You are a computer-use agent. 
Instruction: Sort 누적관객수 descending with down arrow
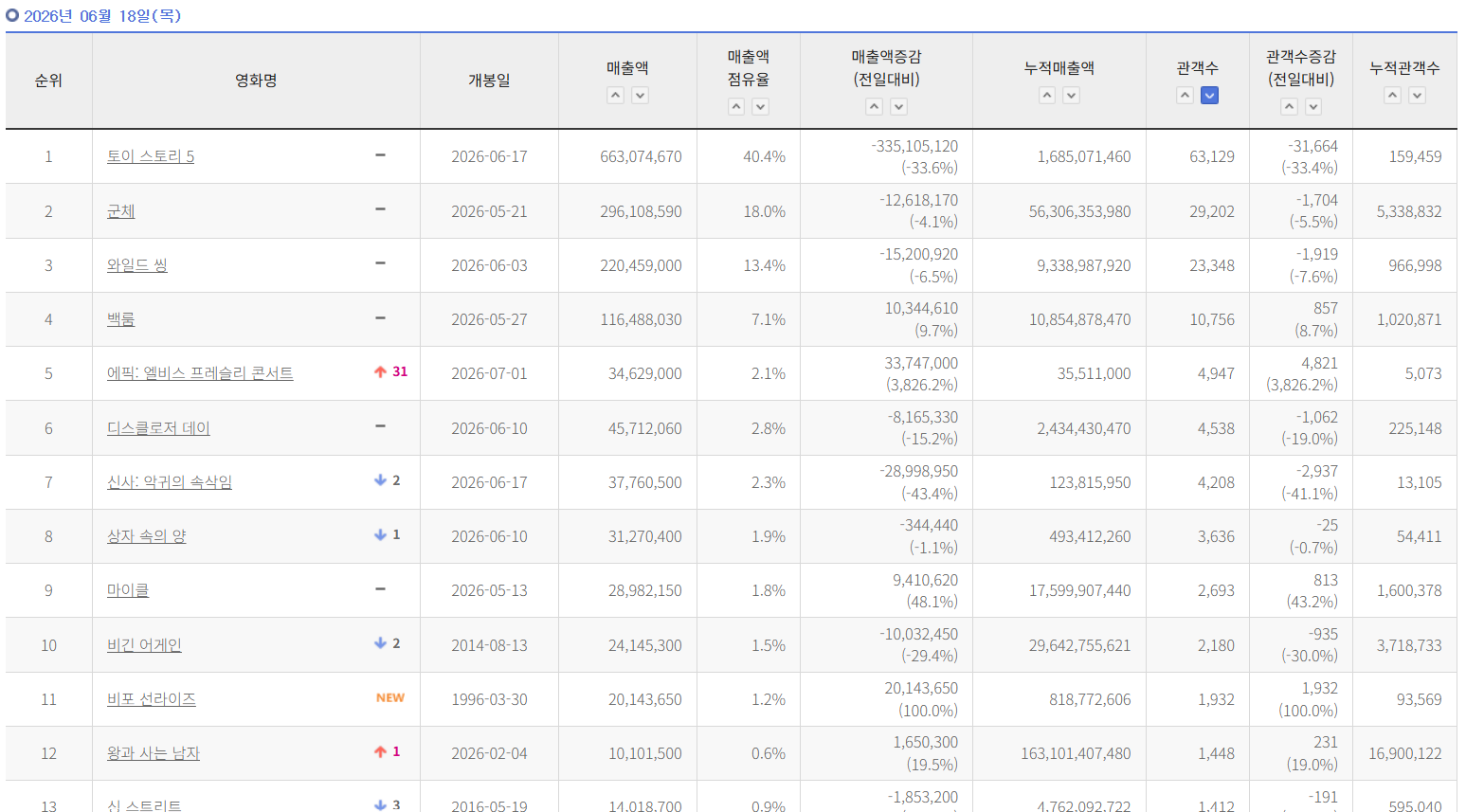[x=1418, y=95]
